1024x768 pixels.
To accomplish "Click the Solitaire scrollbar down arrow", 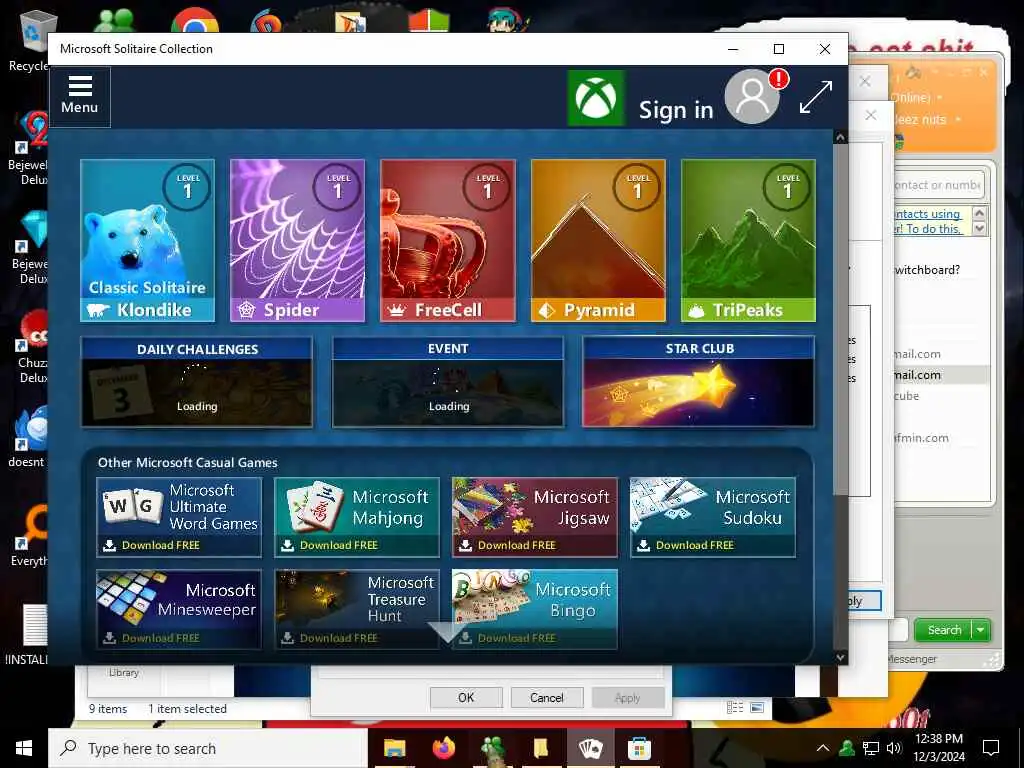I will (x=840, y=657).
